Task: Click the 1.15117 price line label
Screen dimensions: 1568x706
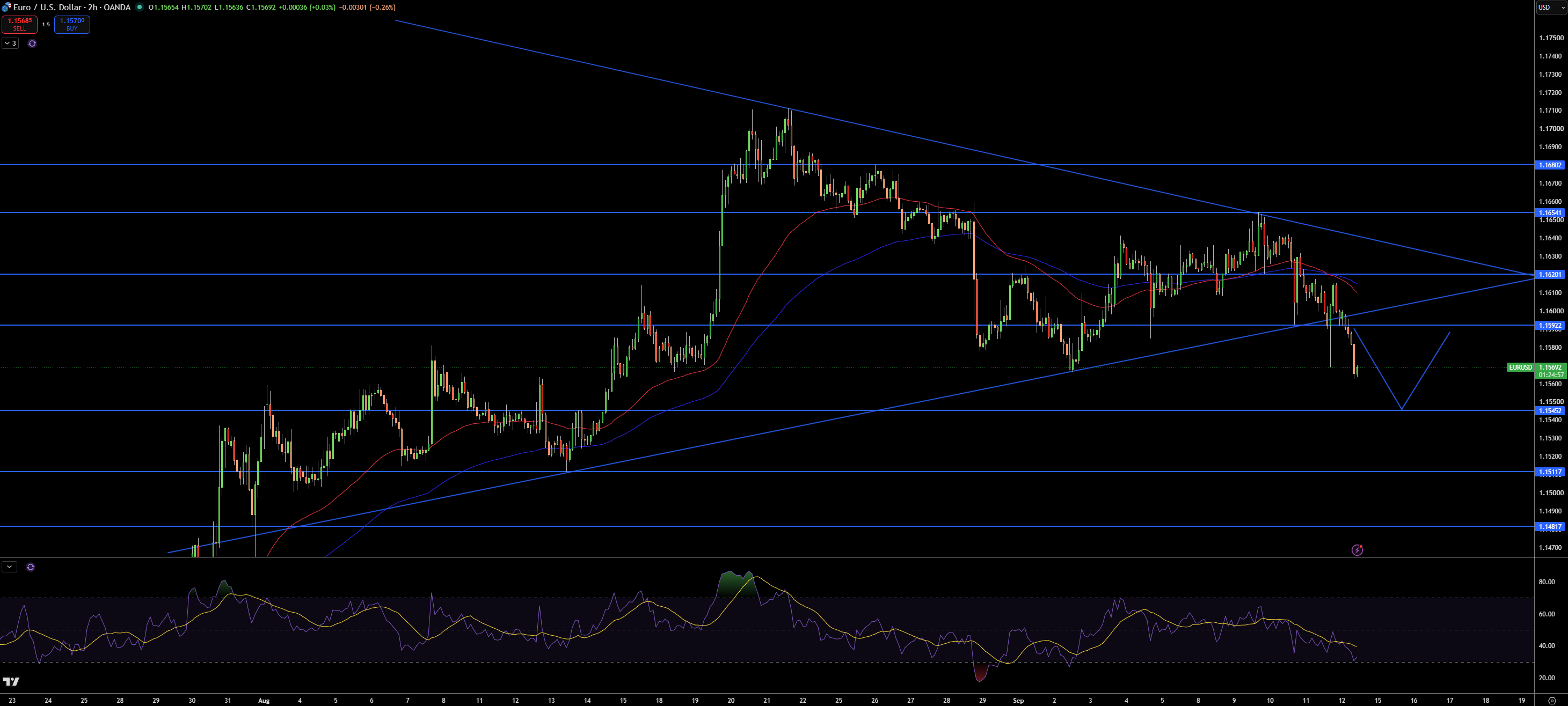Action: pyautogui.click(x=1550, y=471)
